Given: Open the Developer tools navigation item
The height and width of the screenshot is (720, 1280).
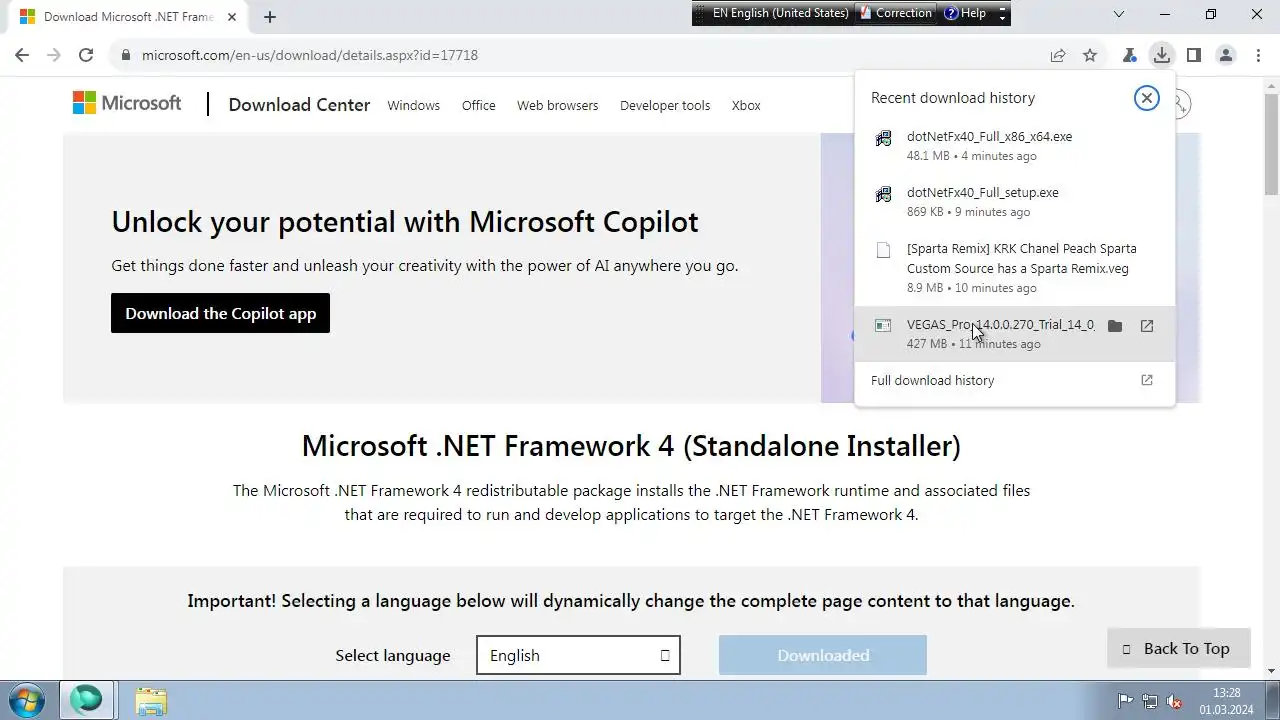Looking at the screenshot, I should 665,105.
